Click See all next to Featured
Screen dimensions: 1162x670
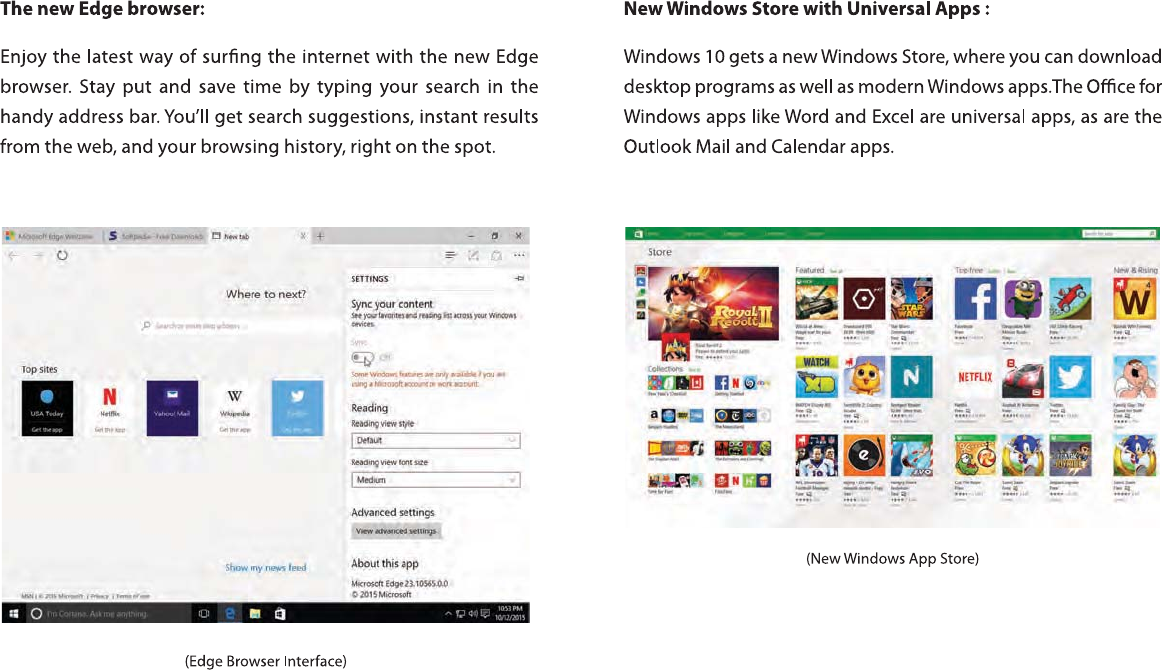(836, 271)
